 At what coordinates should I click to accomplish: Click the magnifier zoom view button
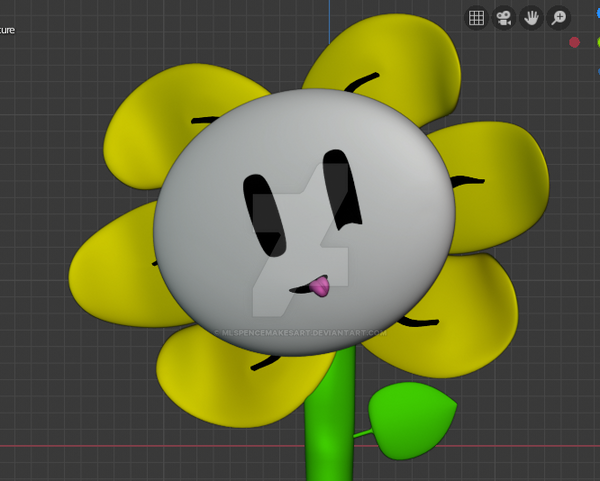coord(559,18)
